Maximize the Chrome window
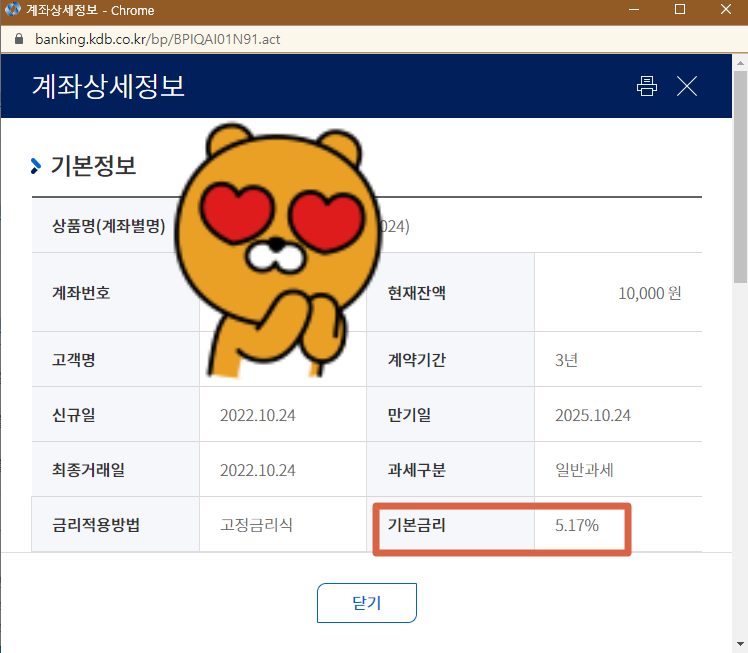The image size is (748, 653). pyautogui.click(x=680, y=10)
